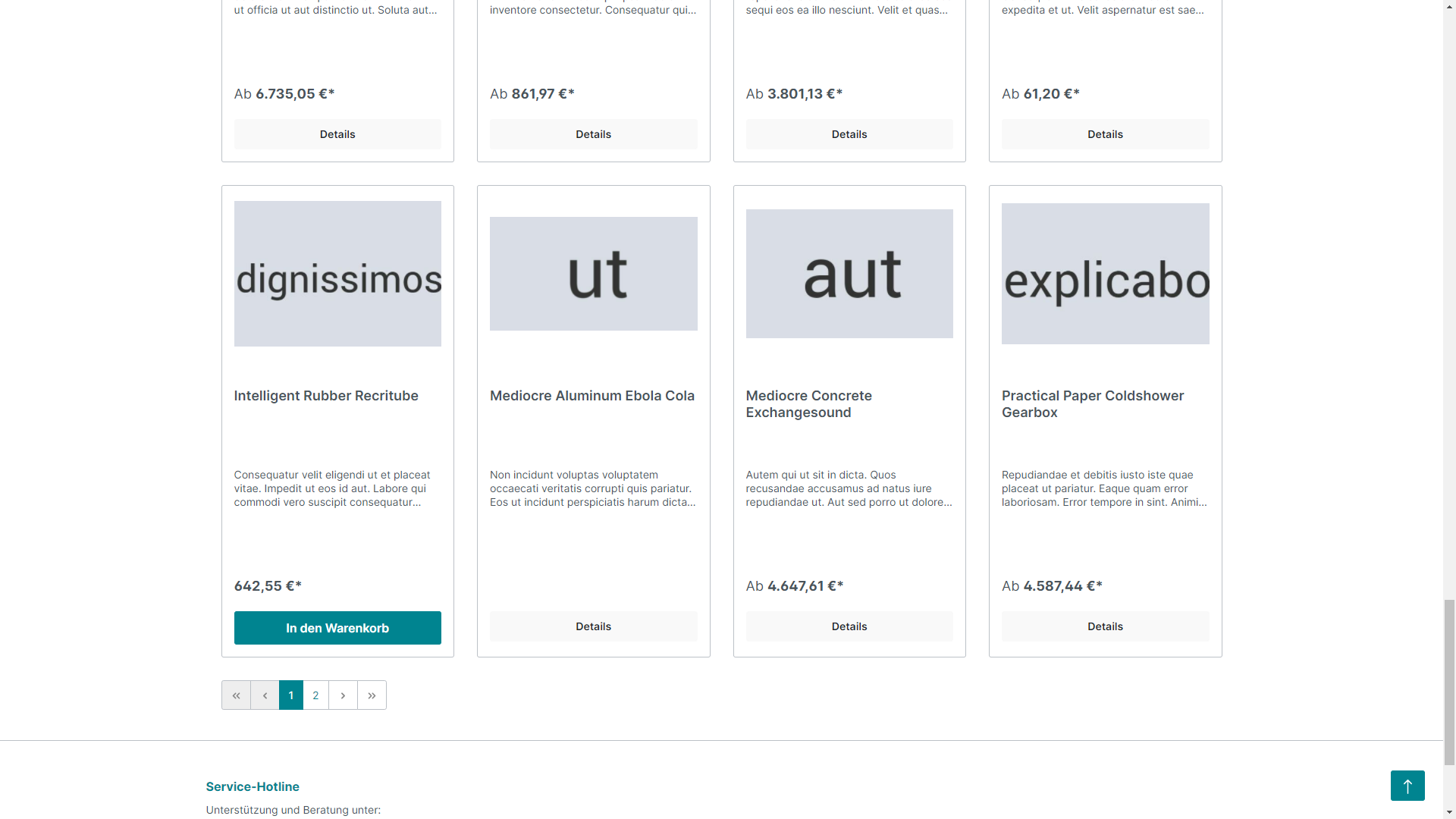Open Details for product priced 3.801,13 €
This screenshot has width=1456, height=819.
click(x=849, y=134)
